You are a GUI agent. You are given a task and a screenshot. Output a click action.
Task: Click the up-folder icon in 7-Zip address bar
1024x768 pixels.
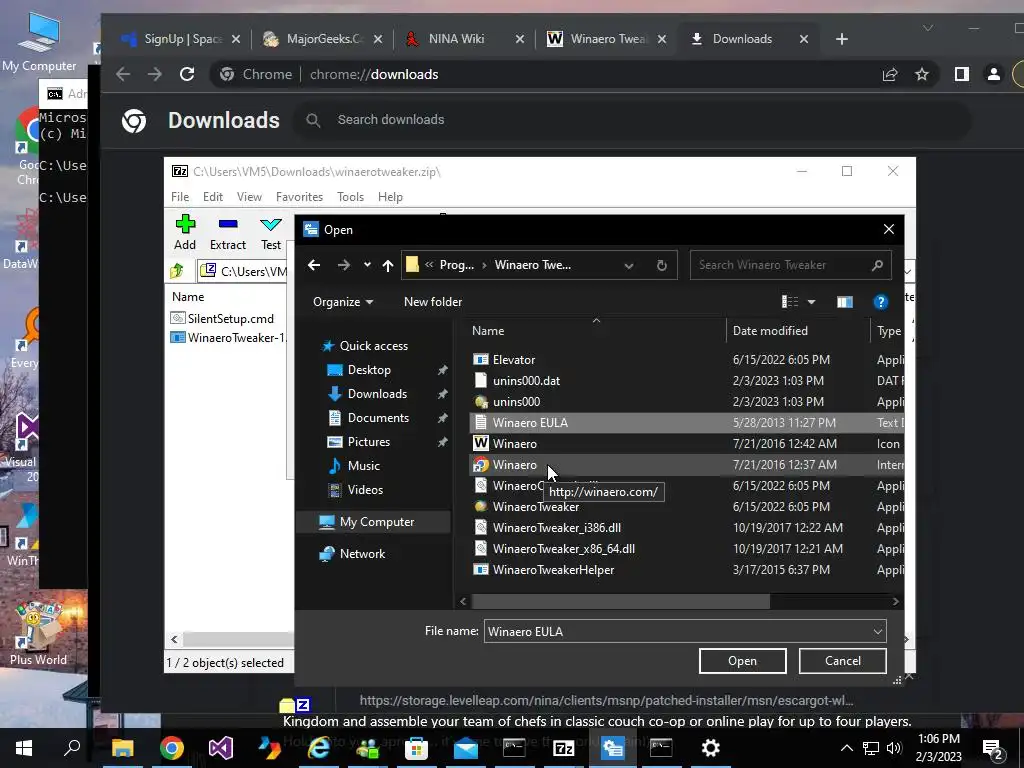(x=177, y=270)
